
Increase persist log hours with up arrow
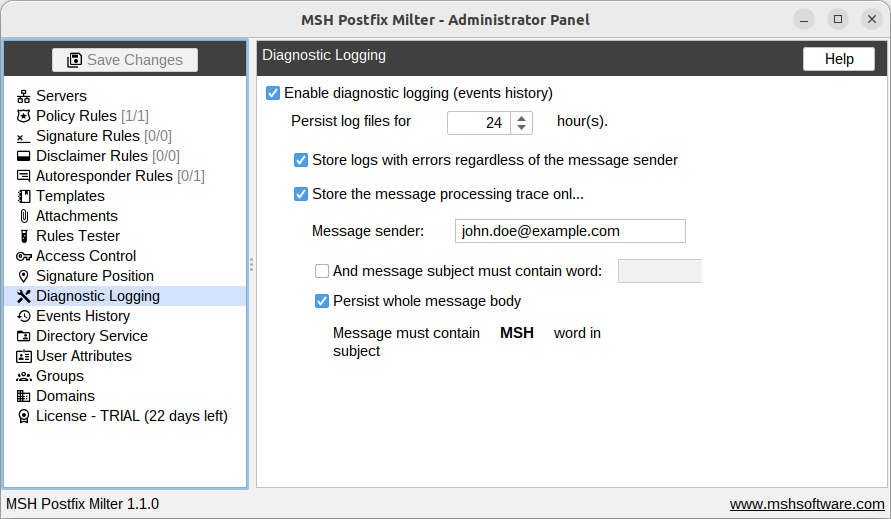click(521, 118)
